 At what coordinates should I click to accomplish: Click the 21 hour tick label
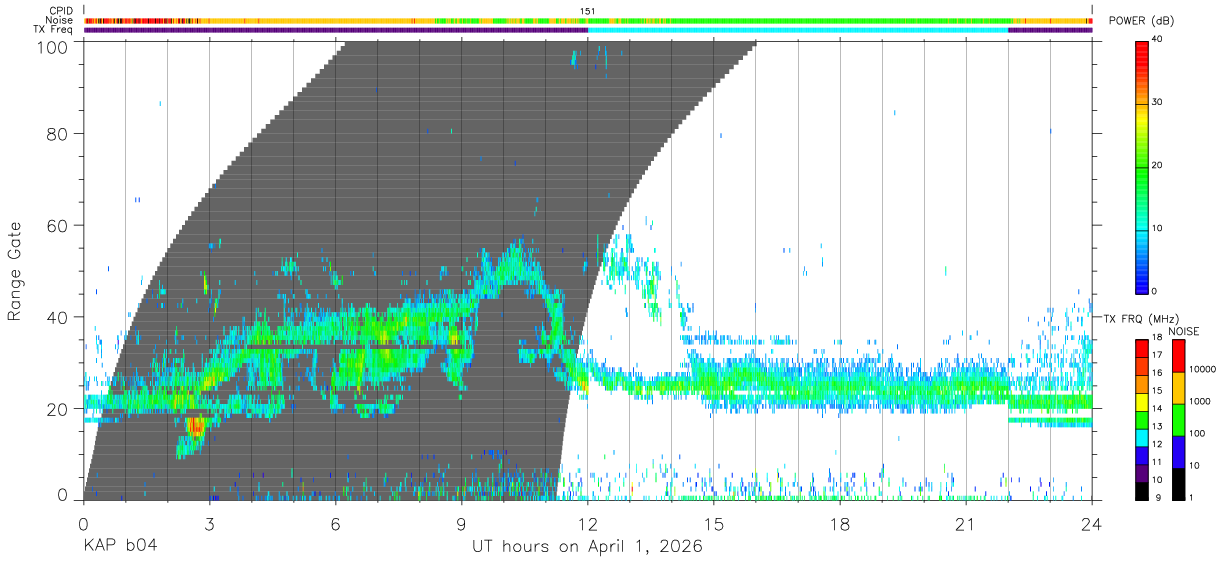(966, 523)
